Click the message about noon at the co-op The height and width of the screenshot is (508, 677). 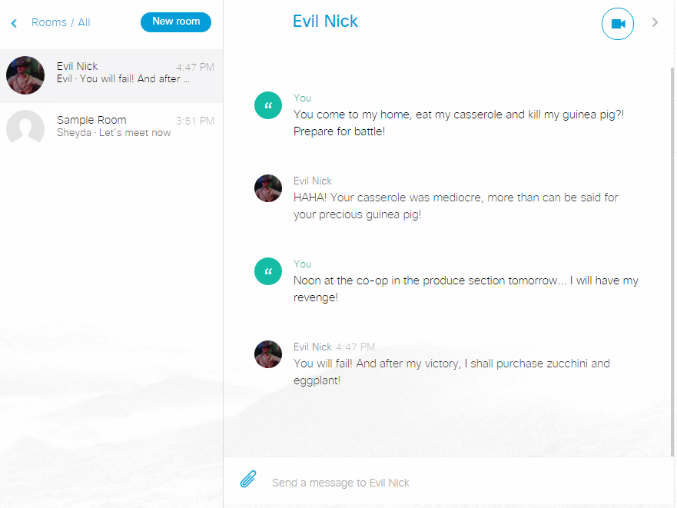(465, 289)
